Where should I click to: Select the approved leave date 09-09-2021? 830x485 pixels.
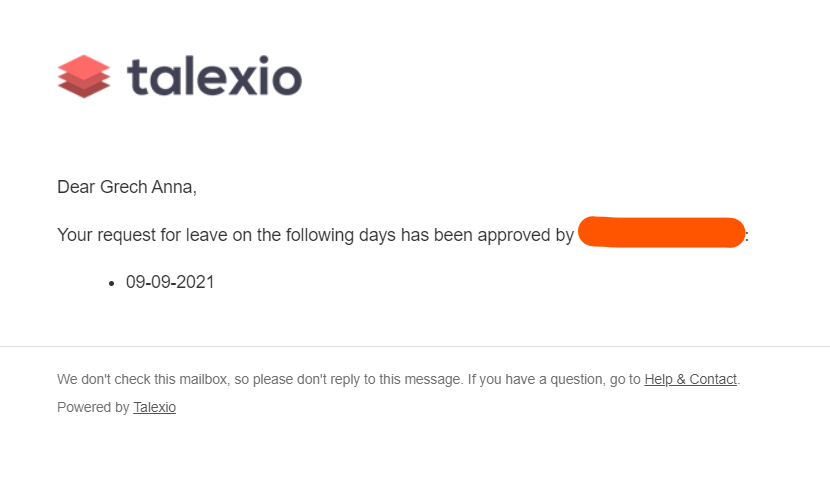click(170, 282)
